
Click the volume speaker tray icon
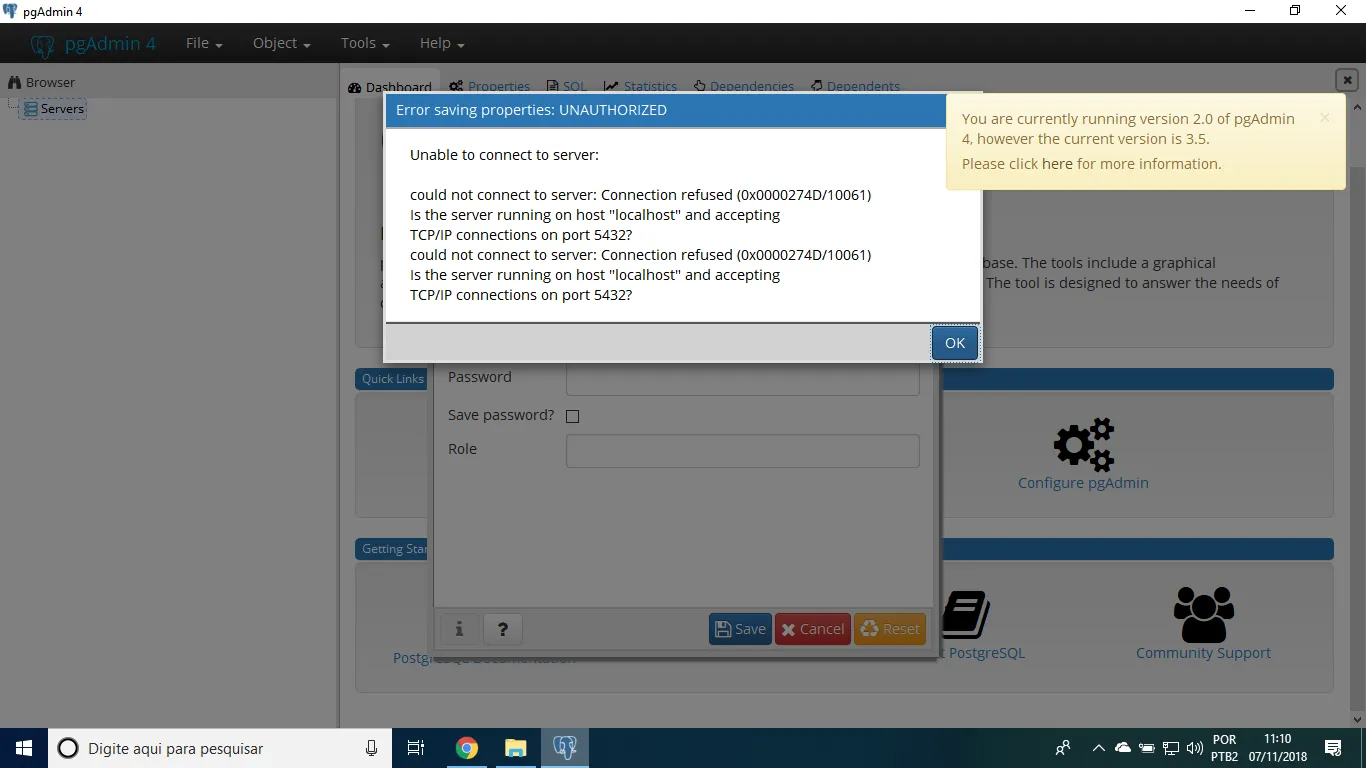1195,748
